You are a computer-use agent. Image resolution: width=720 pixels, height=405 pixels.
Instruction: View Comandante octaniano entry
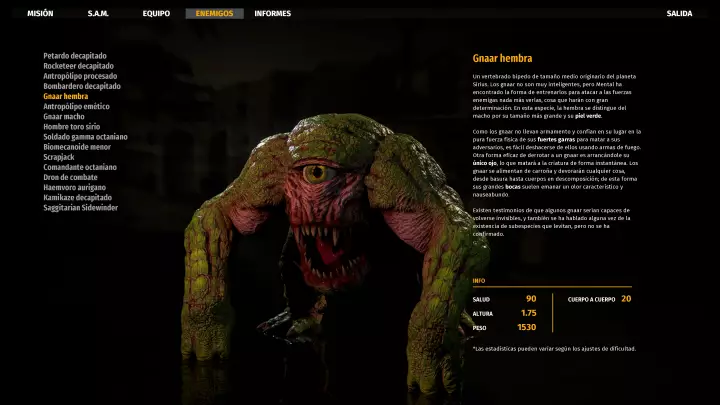(x=80, y=167)
